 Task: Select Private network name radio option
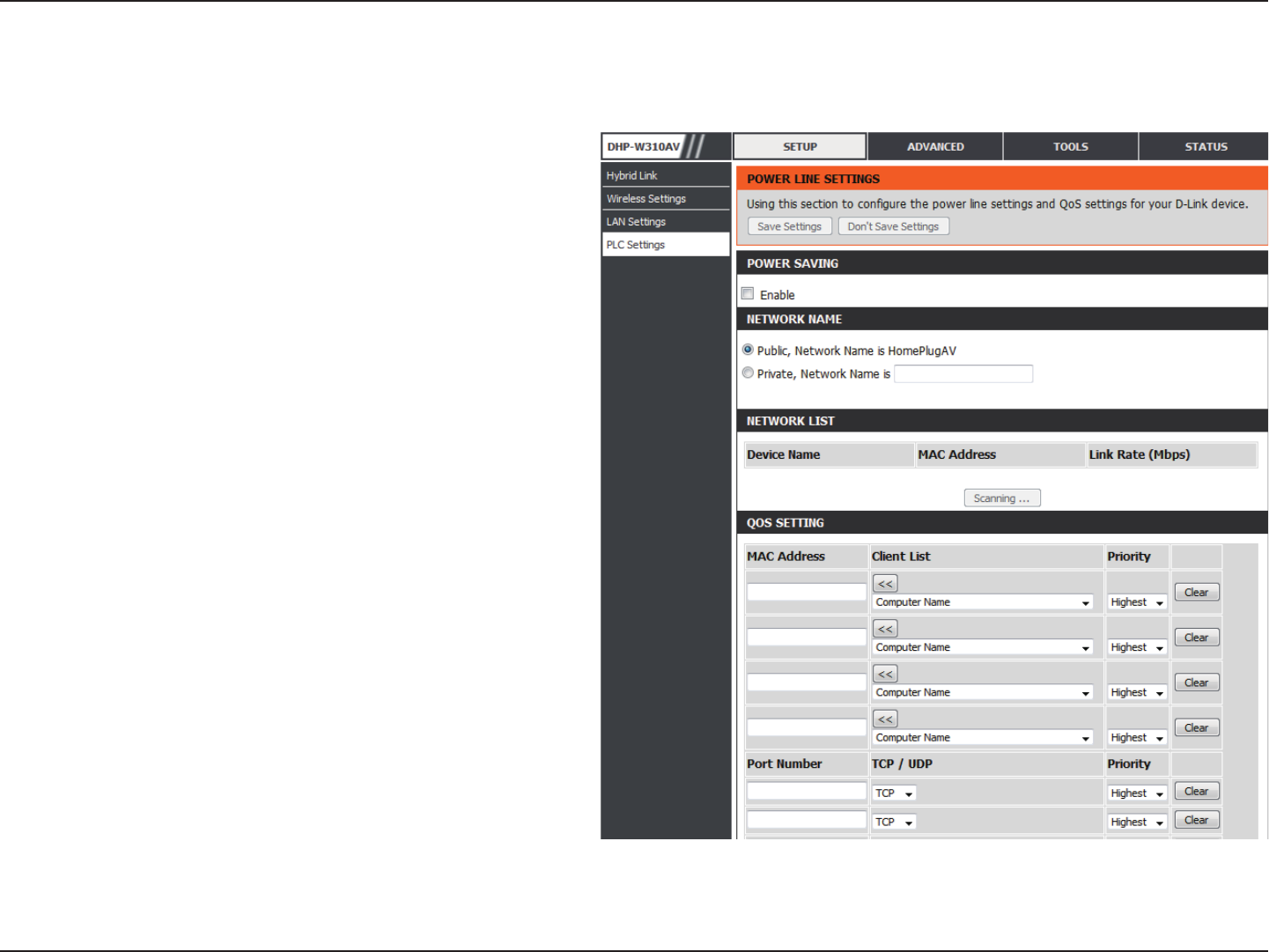point(748,373)
